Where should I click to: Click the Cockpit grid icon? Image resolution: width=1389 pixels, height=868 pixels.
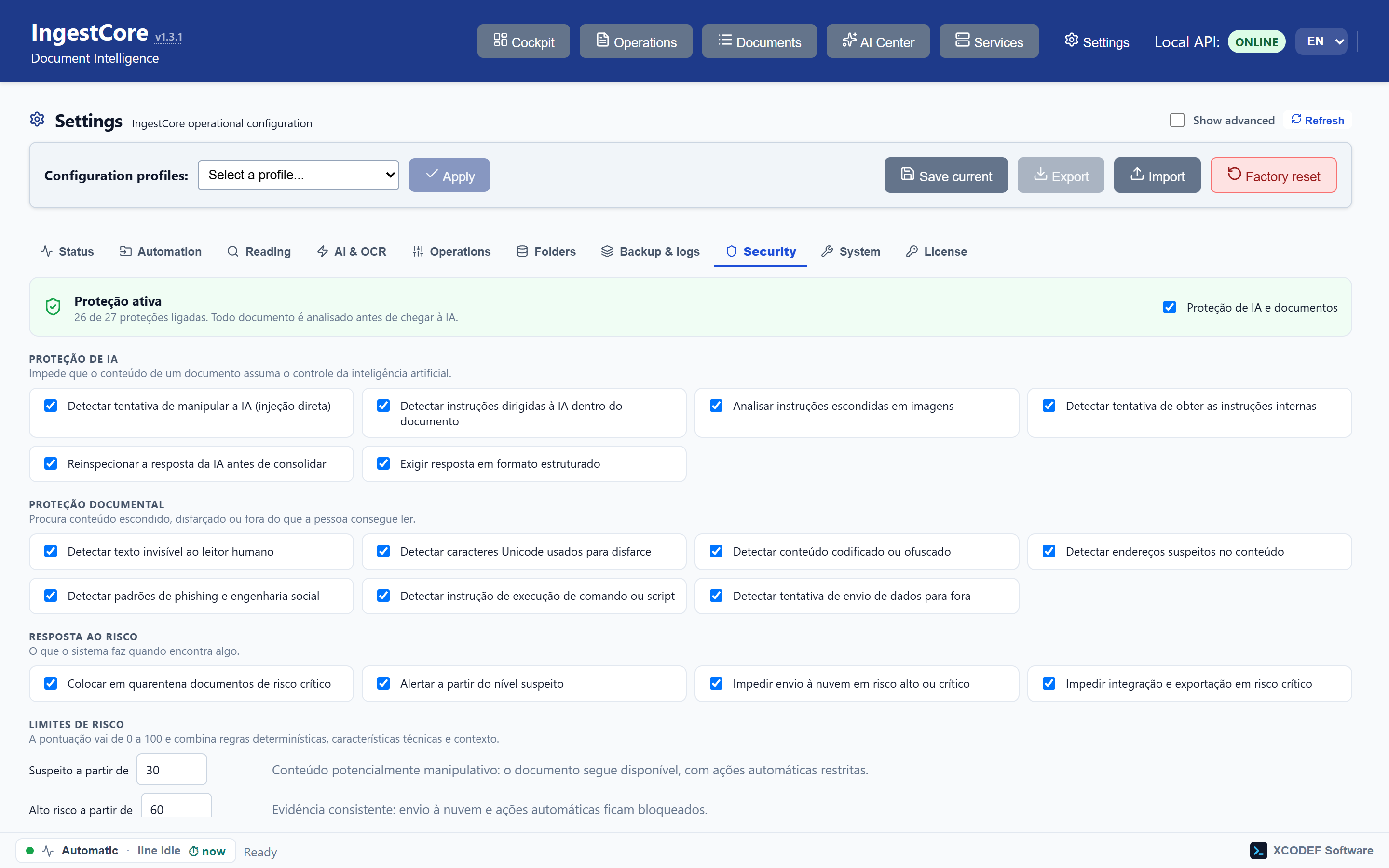(500, 40)
